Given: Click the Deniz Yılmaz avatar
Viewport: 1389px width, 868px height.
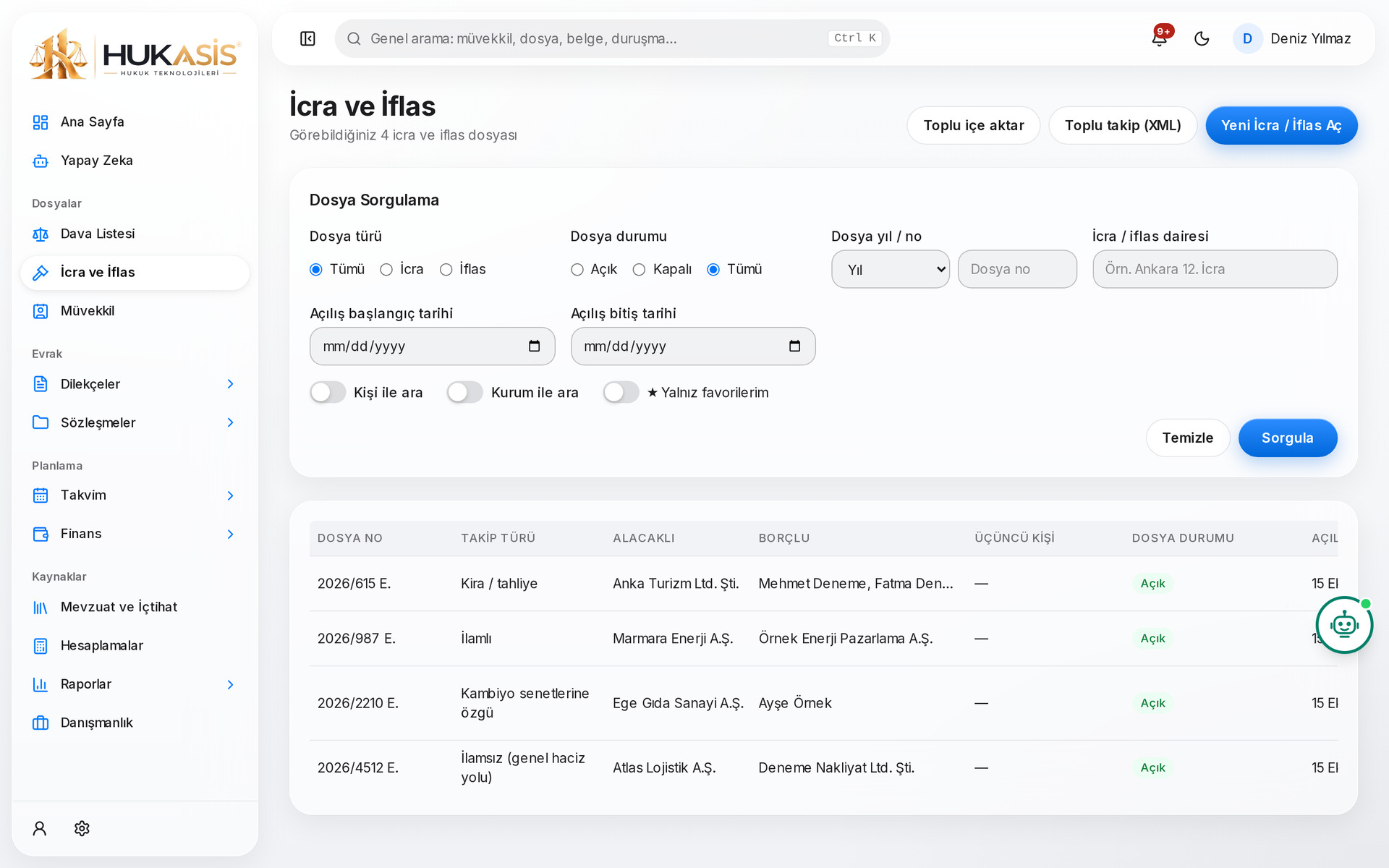Looking at the screenshot, I should (x=1247, y=38).
